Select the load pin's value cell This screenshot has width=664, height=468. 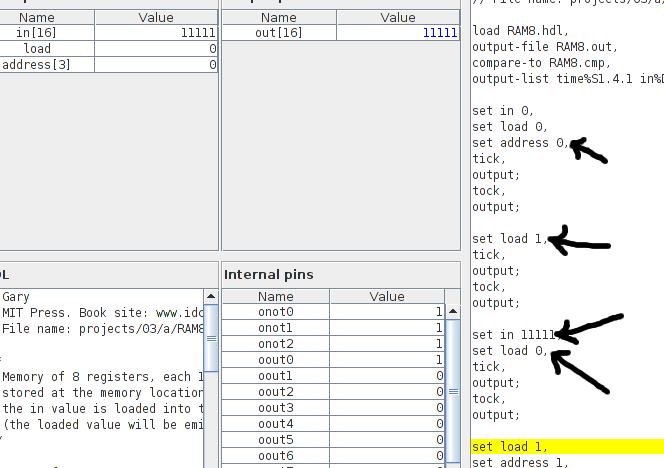(x=156, y=49)
